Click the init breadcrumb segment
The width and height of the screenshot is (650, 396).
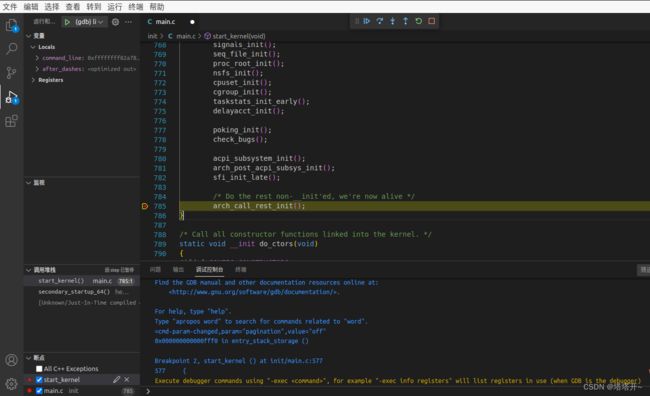[x=152, y=36]
